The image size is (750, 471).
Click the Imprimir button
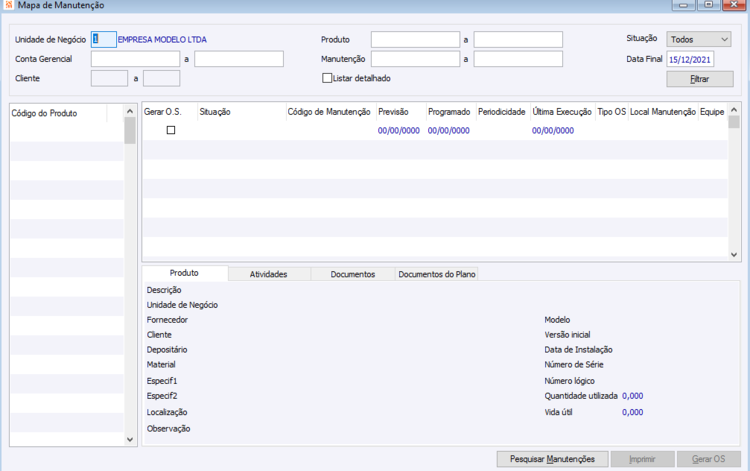(642, 459)
